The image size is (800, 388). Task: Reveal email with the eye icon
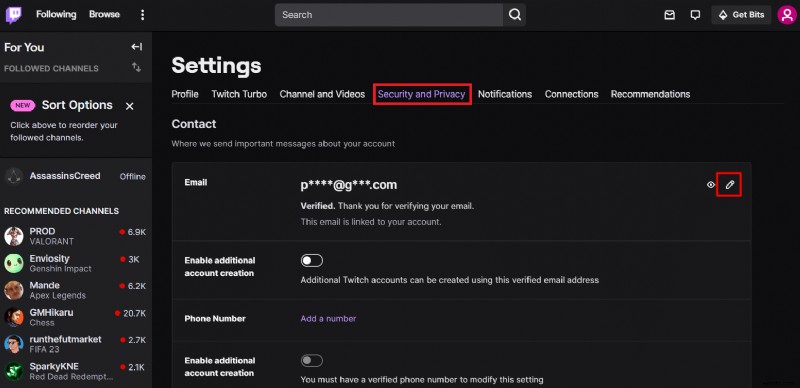click(x=711, y=185)
